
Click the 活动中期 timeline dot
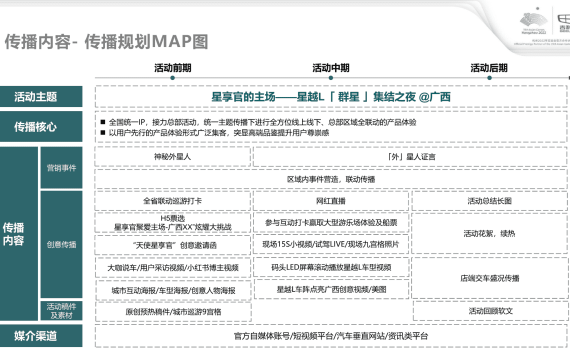pos(331,78)
